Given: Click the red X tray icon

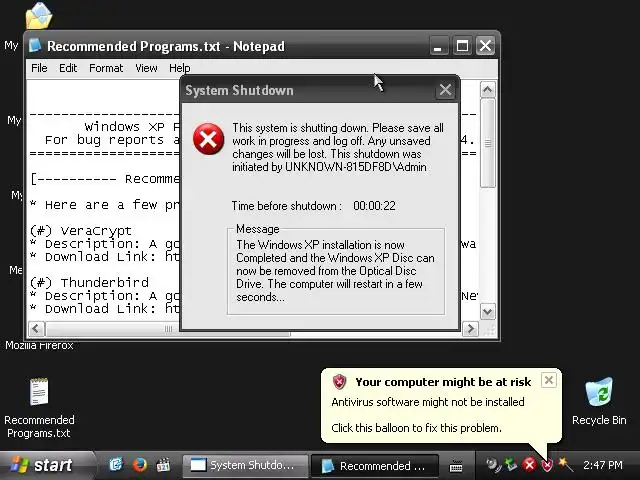Looking at the screenshot, I should (529, 464).
